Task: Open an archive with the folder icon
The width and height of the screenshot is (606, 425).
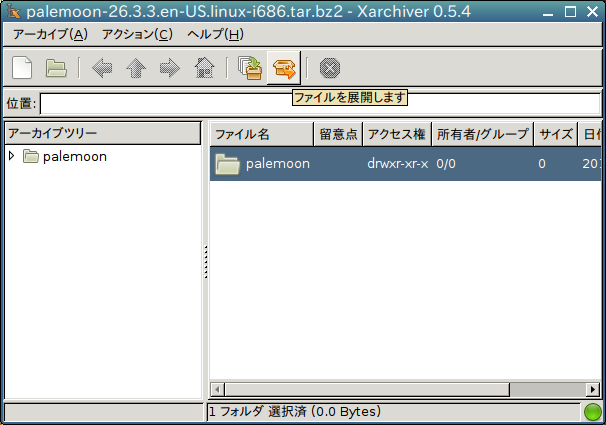Action: click(x=56, y=68)
